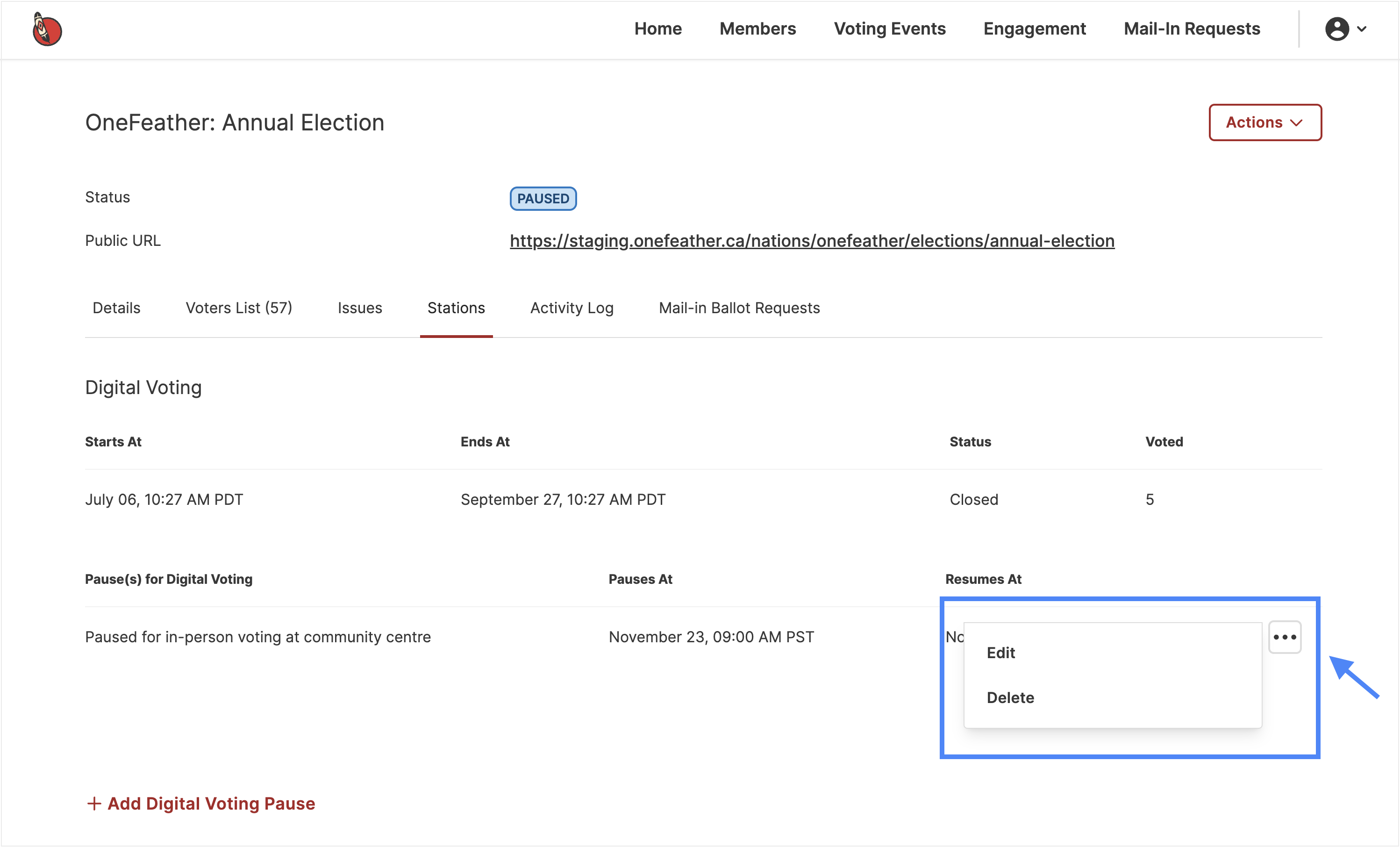Select the 'July 06, 10:27 AM PDT' start time
The image size is (1400, 847).
(x=164, y=500)
